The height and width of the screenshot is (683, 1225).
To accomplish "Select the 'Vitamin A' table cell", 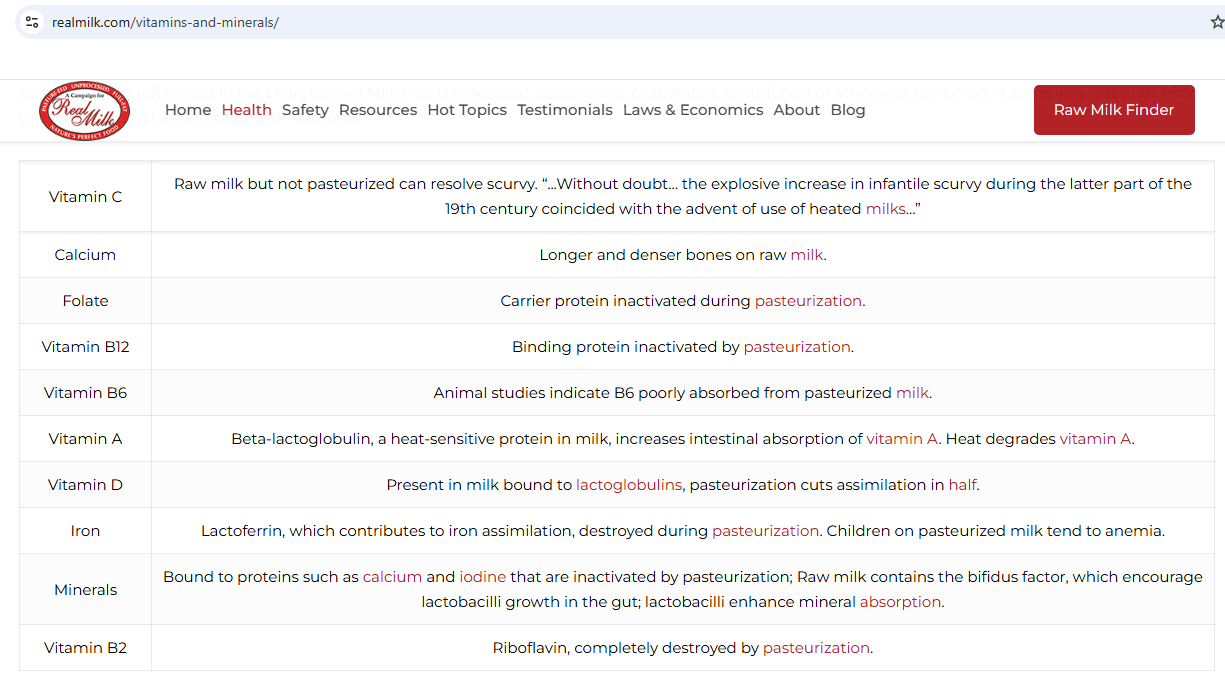I will coord(85,439).
